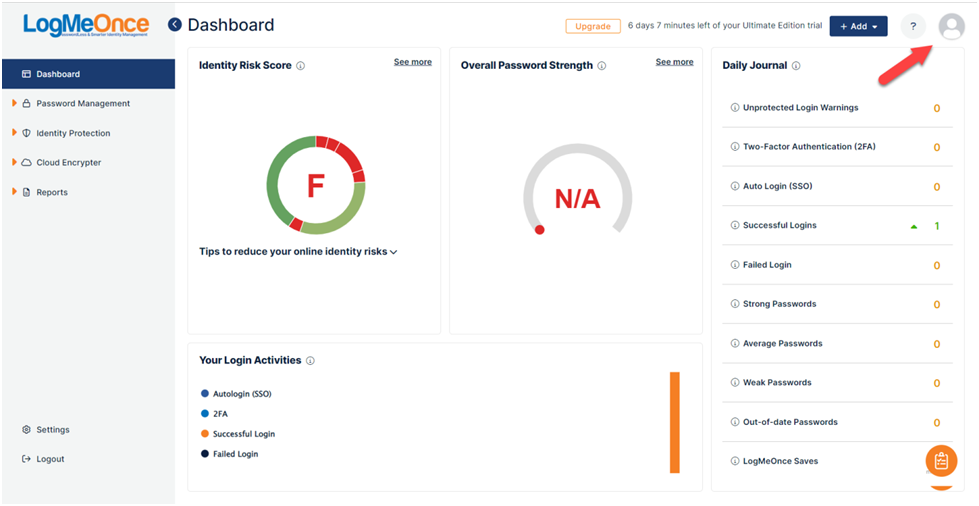Click info icon beside Out-of-date Passwords

735,422
